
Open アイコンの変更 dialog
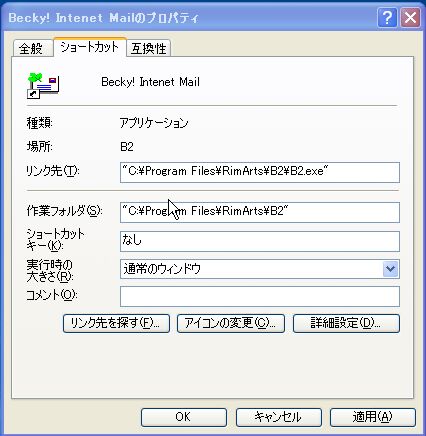coord(231,323)
